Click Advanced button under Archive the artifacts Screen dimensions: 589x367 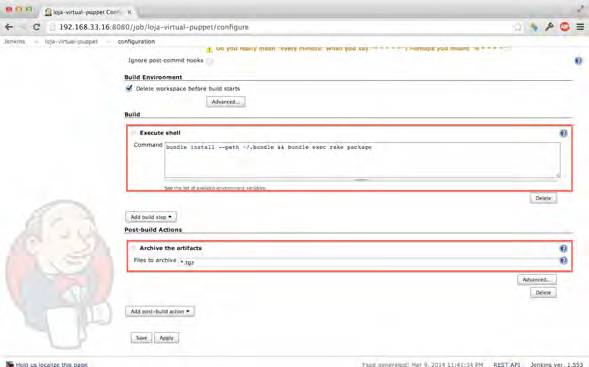coord(536,280)
